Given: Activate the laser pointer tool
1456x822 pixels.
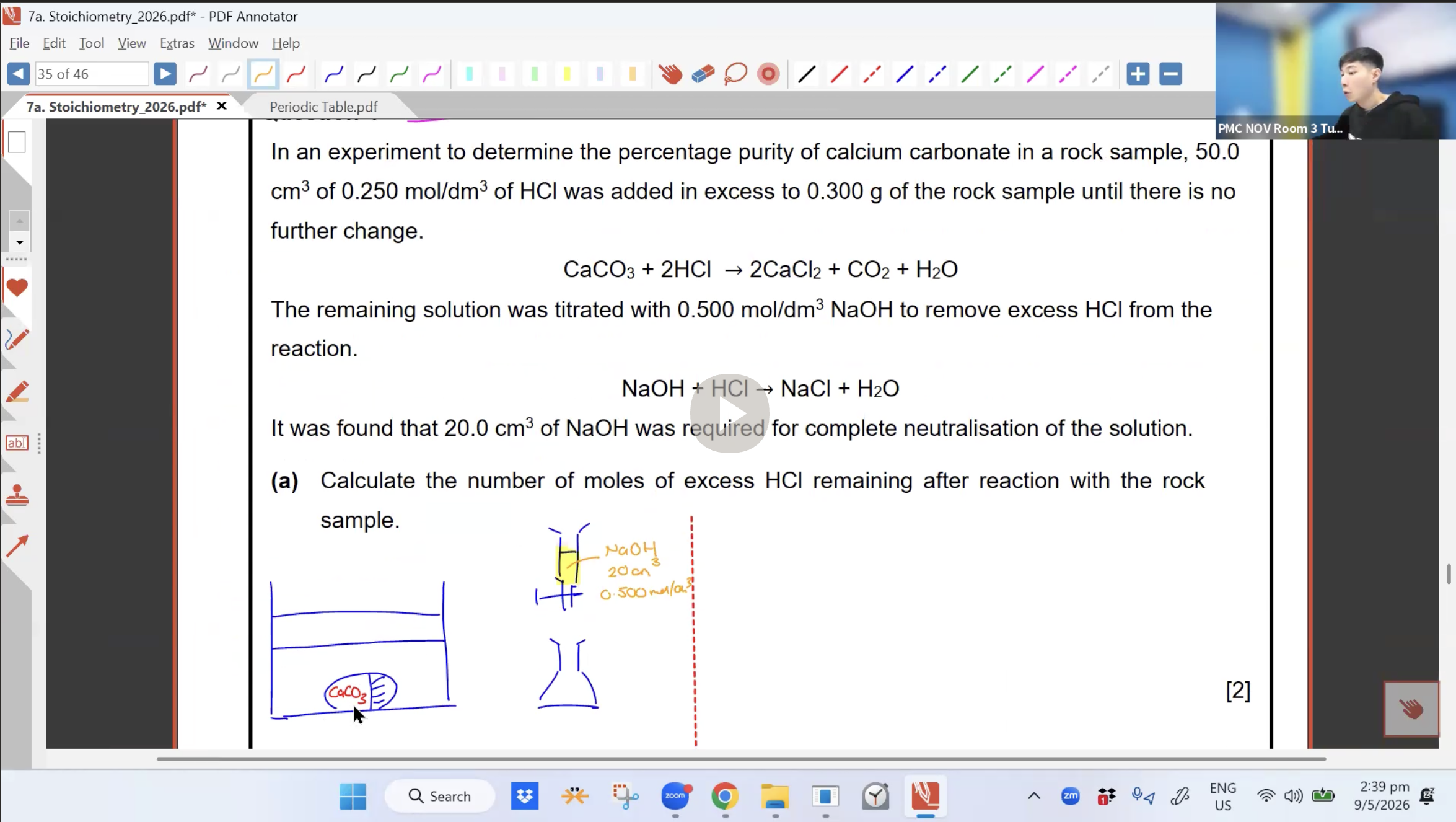Looking at the screenshot, I should pos(768,74).
